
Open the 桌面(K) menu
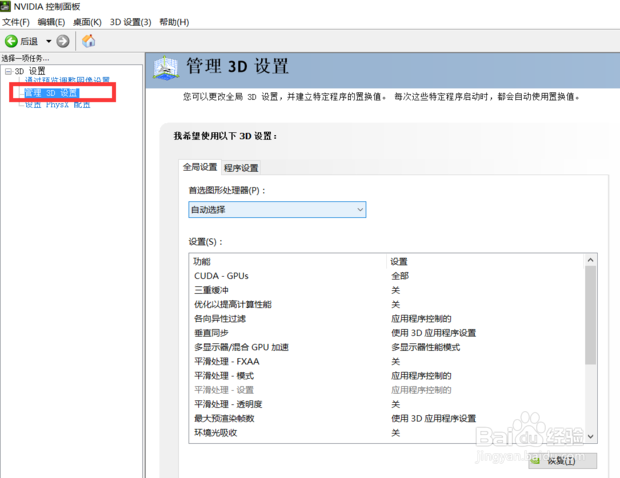[87, 22]
